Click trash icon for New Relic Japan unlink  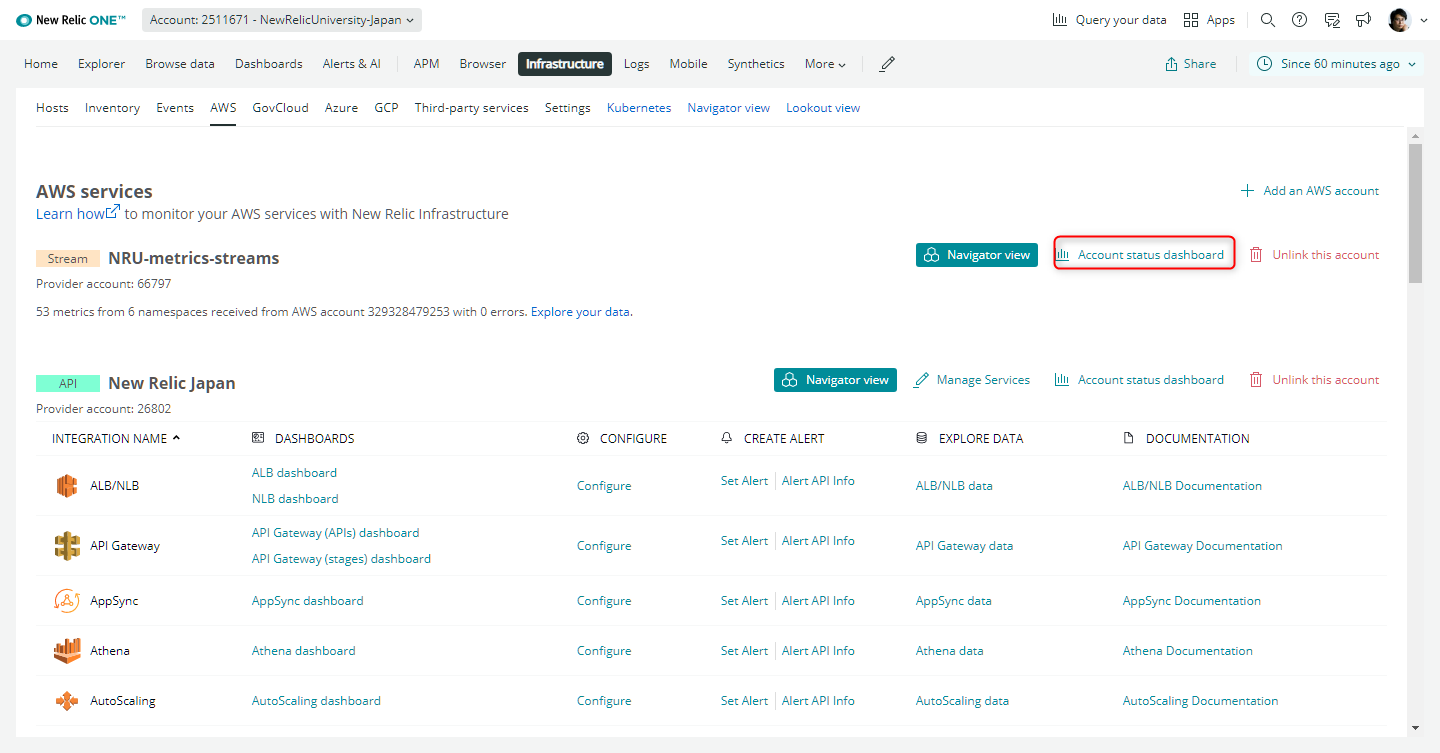[x=1256, y=380]
